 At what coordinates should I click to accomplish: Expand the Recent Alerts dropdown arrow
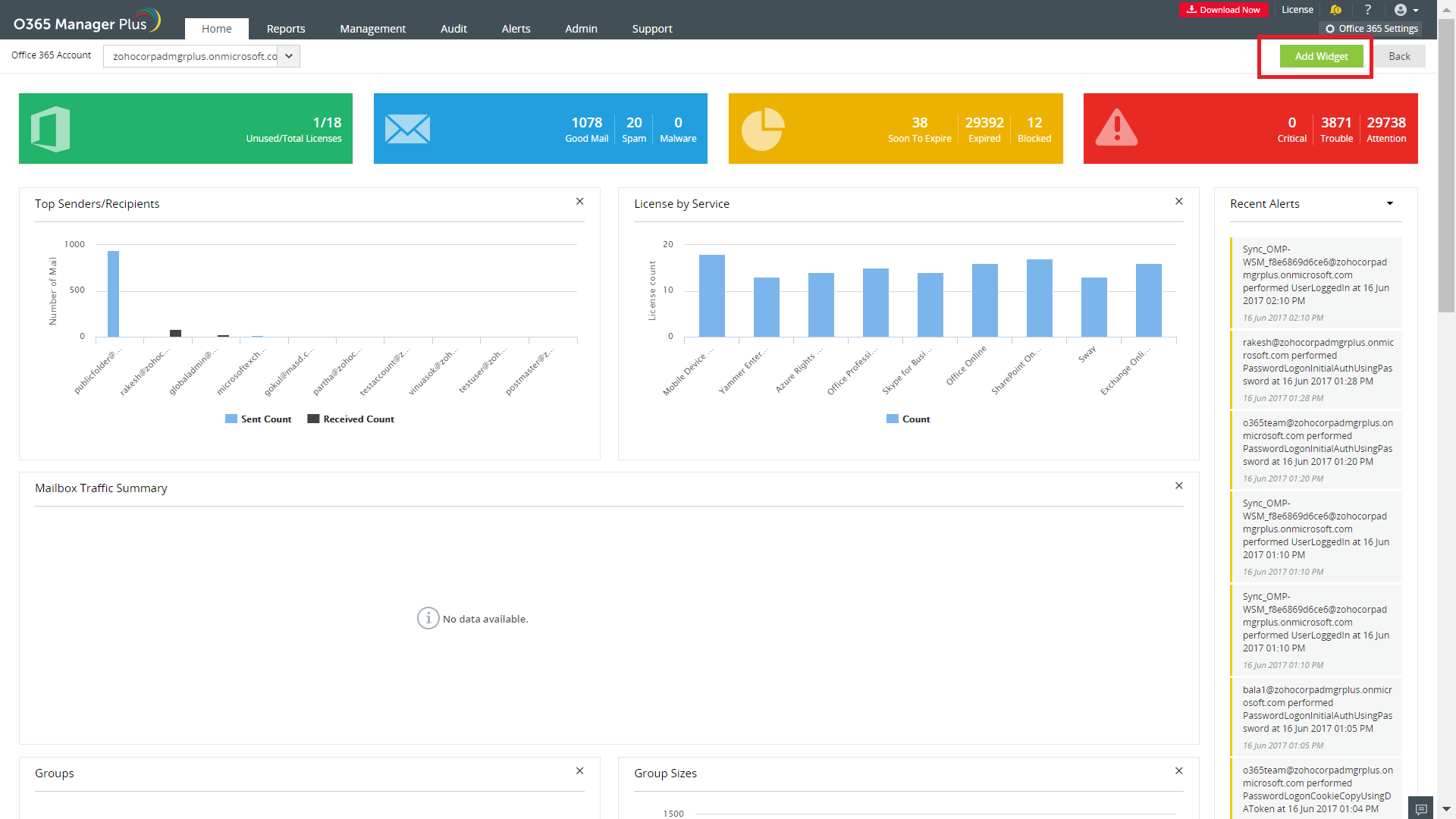tap(1390, 203)
